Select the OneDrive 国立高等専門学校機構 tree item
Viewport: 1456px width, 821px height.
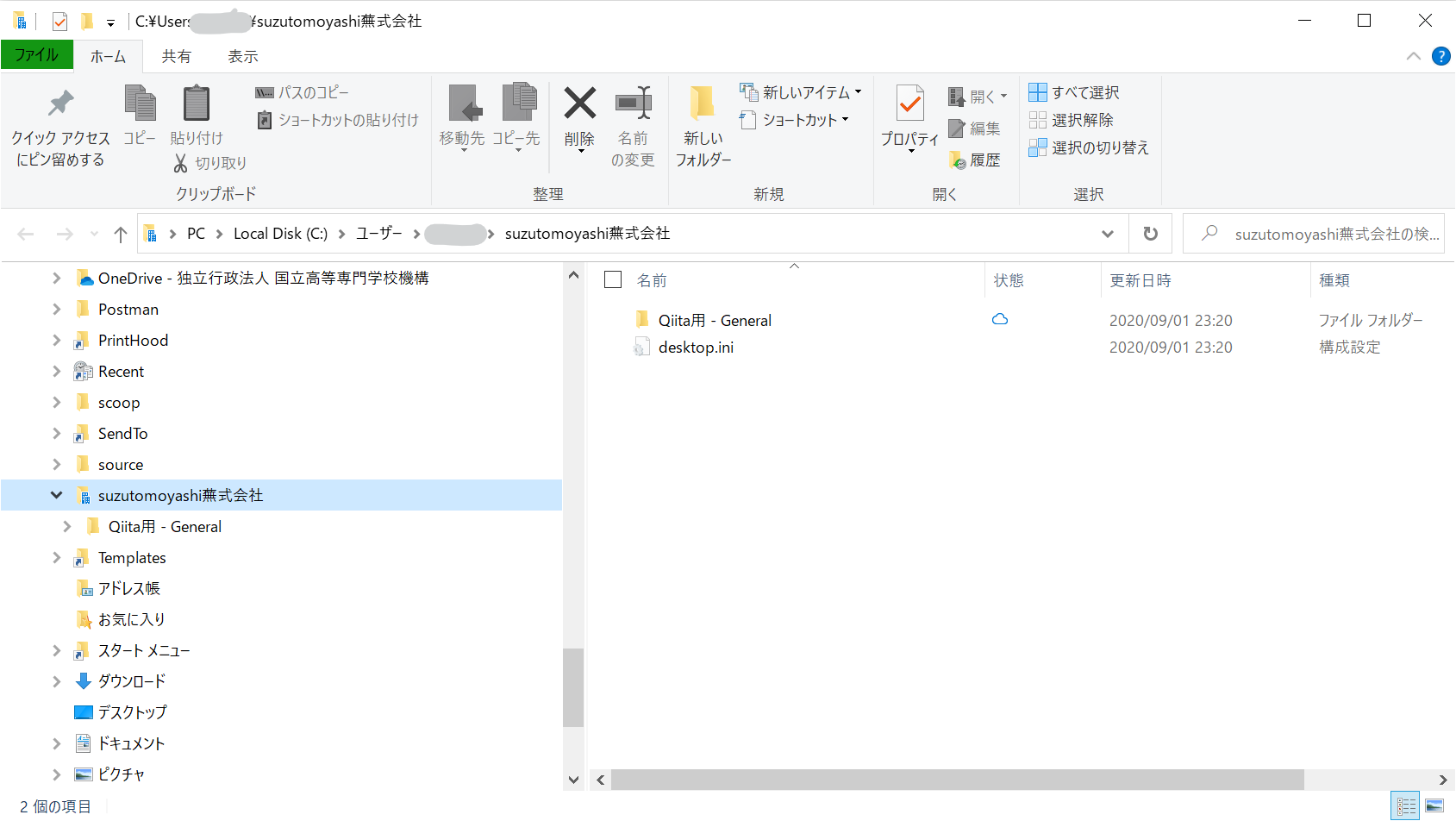(x=263, y=278)
